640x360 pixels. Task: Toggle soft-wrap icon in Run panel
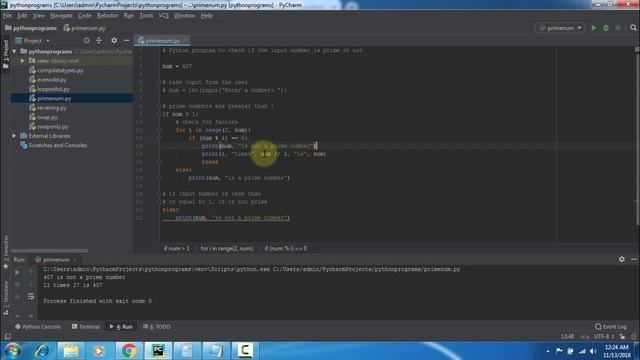[x=31, y=297]
